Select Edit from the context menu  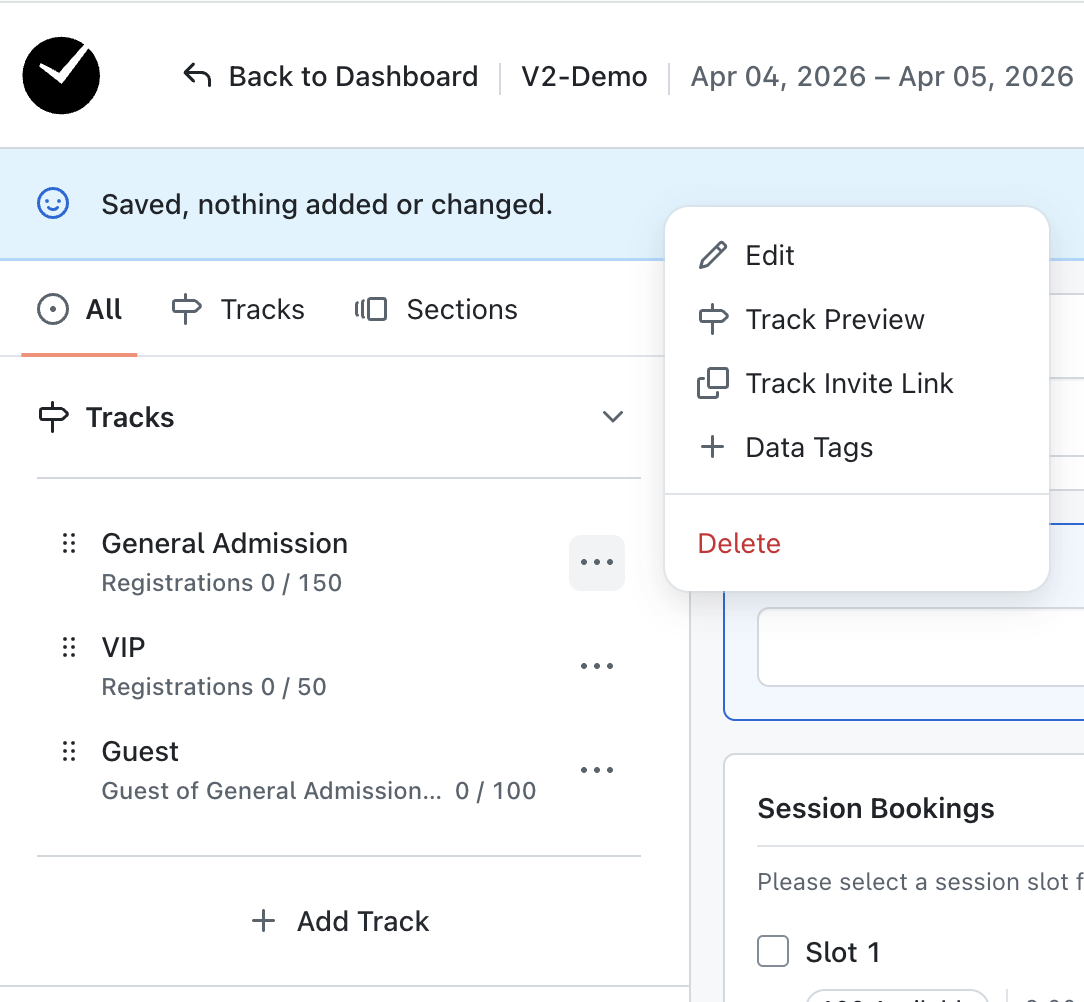pyautogui.click(x=770, y=256)
